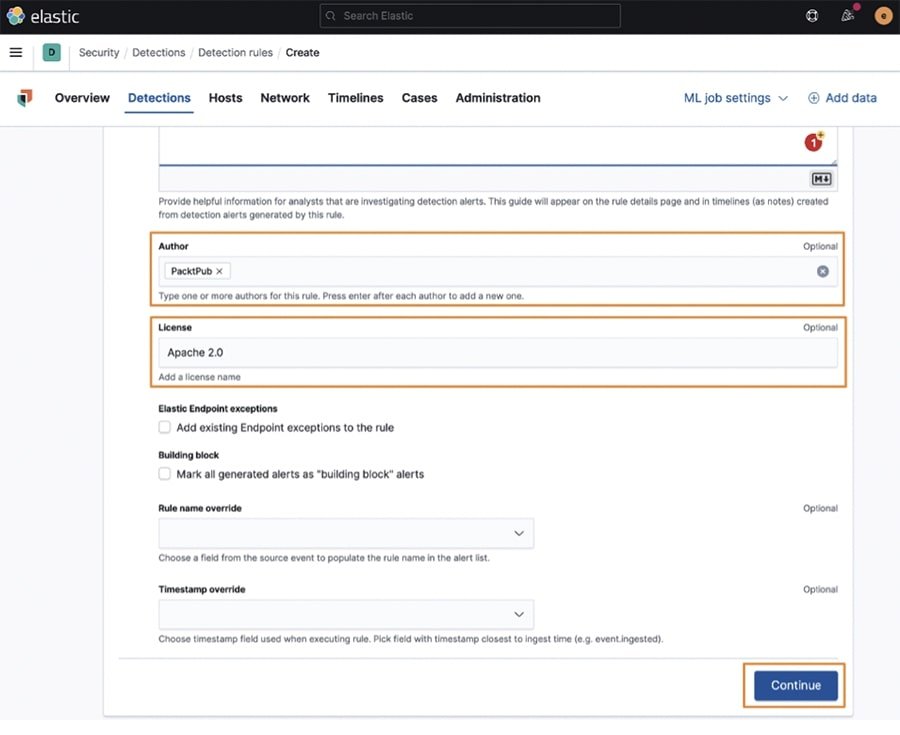This screenshot has width=900, height=735.
Task: Click the Elastic logo in header
Action: [42, 16]
